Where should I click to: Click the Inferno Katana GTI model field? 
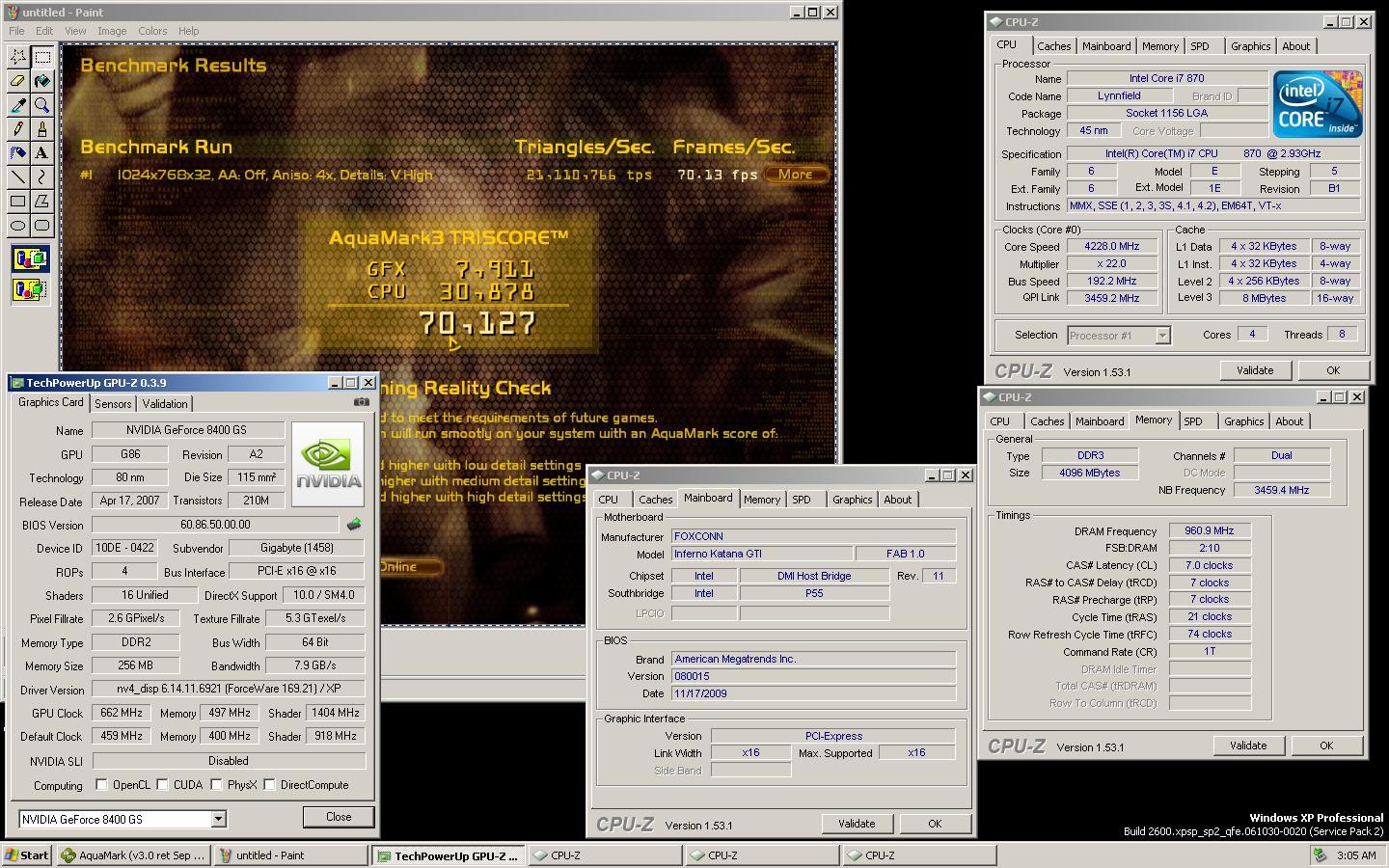click(x=762, y=555)
